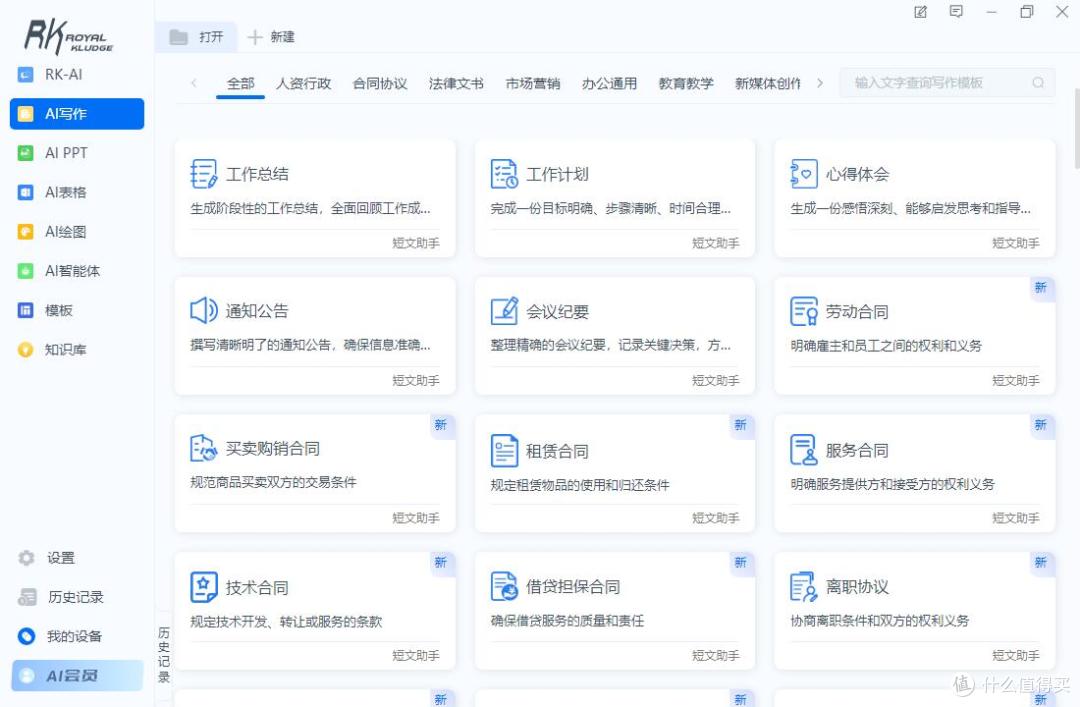Image resolution: width=1080 pixels, height=707 pixels.
Task: Switch to the 教育教学 tab
Action: coord(686,83)
